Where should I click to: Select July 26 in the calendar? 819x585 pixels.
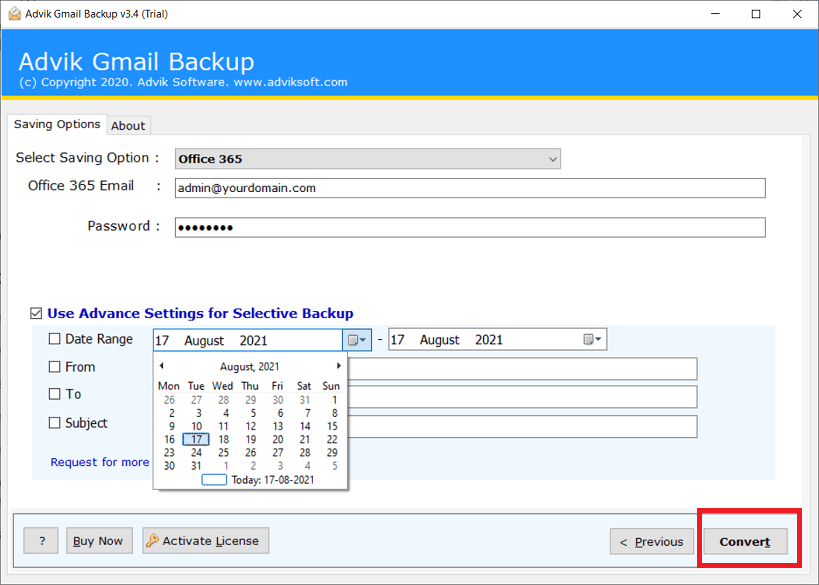pyautogui.click(x=169, y=400)
